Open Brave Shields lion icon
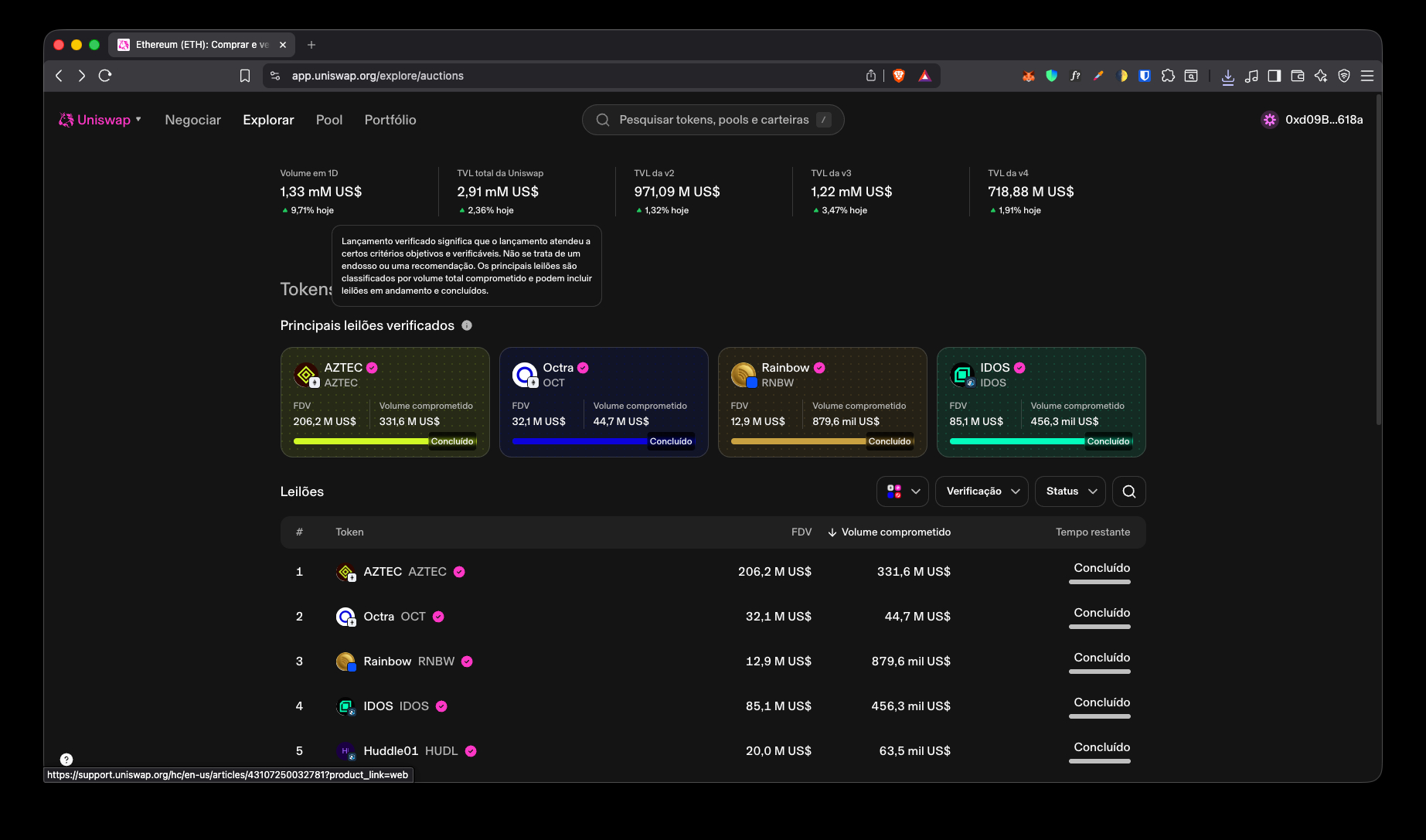The height and width of the screenshot is (840, 1426). (x=899, y=76)
